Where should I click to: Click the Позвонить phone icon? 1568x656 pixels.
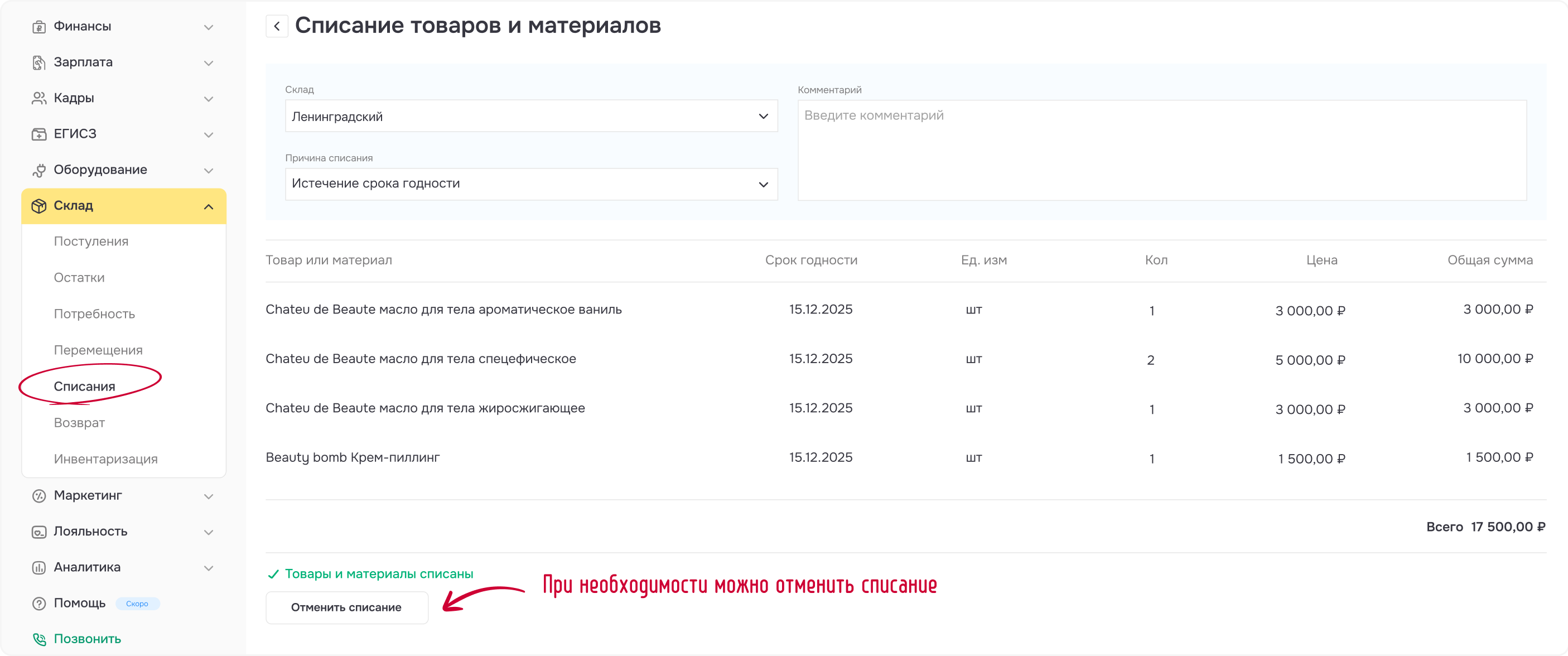tap(39, 639)
